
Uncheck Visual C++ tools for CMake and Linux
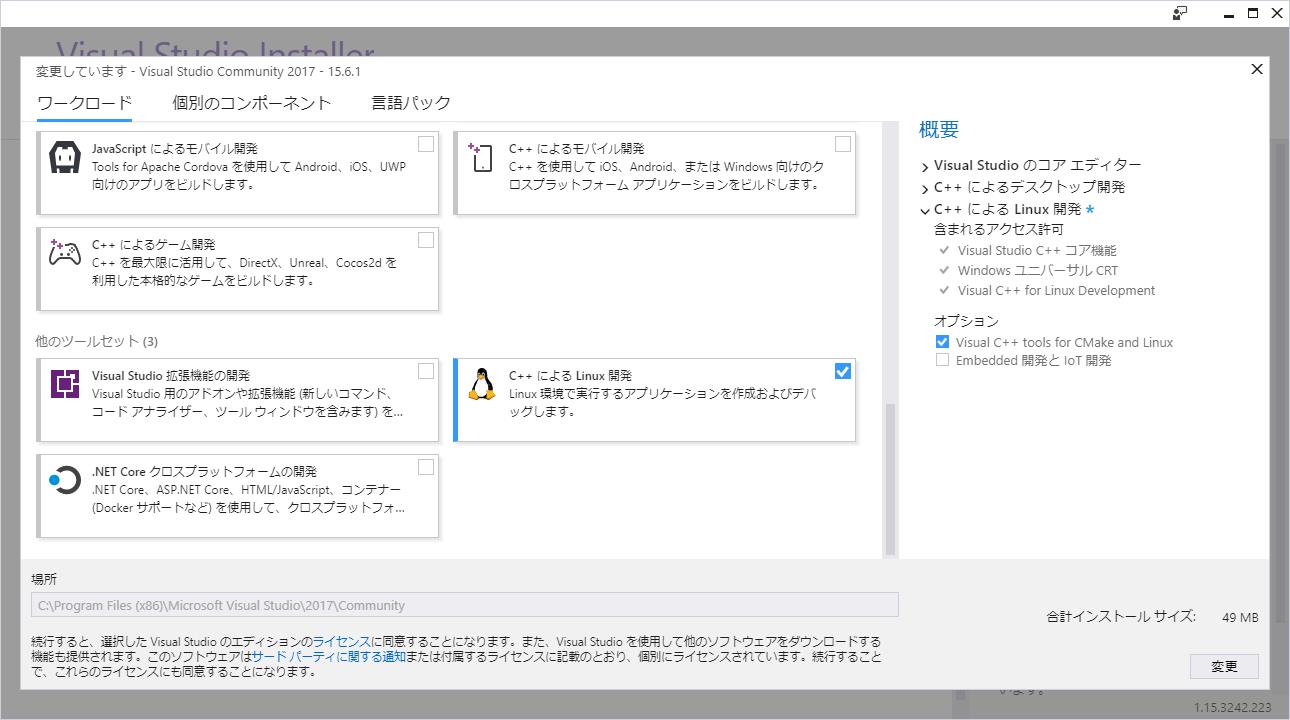942,342
